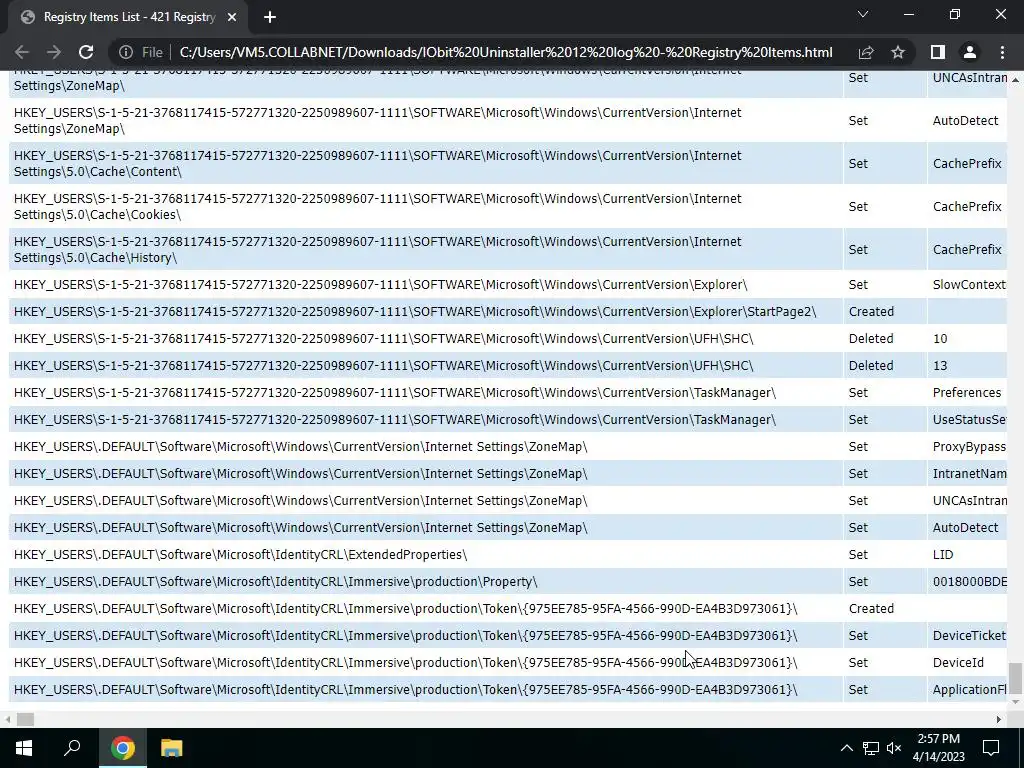Click the address bar URL field
The width and height of the screenshot is (1024, 768).
click(x=505, y=52)
